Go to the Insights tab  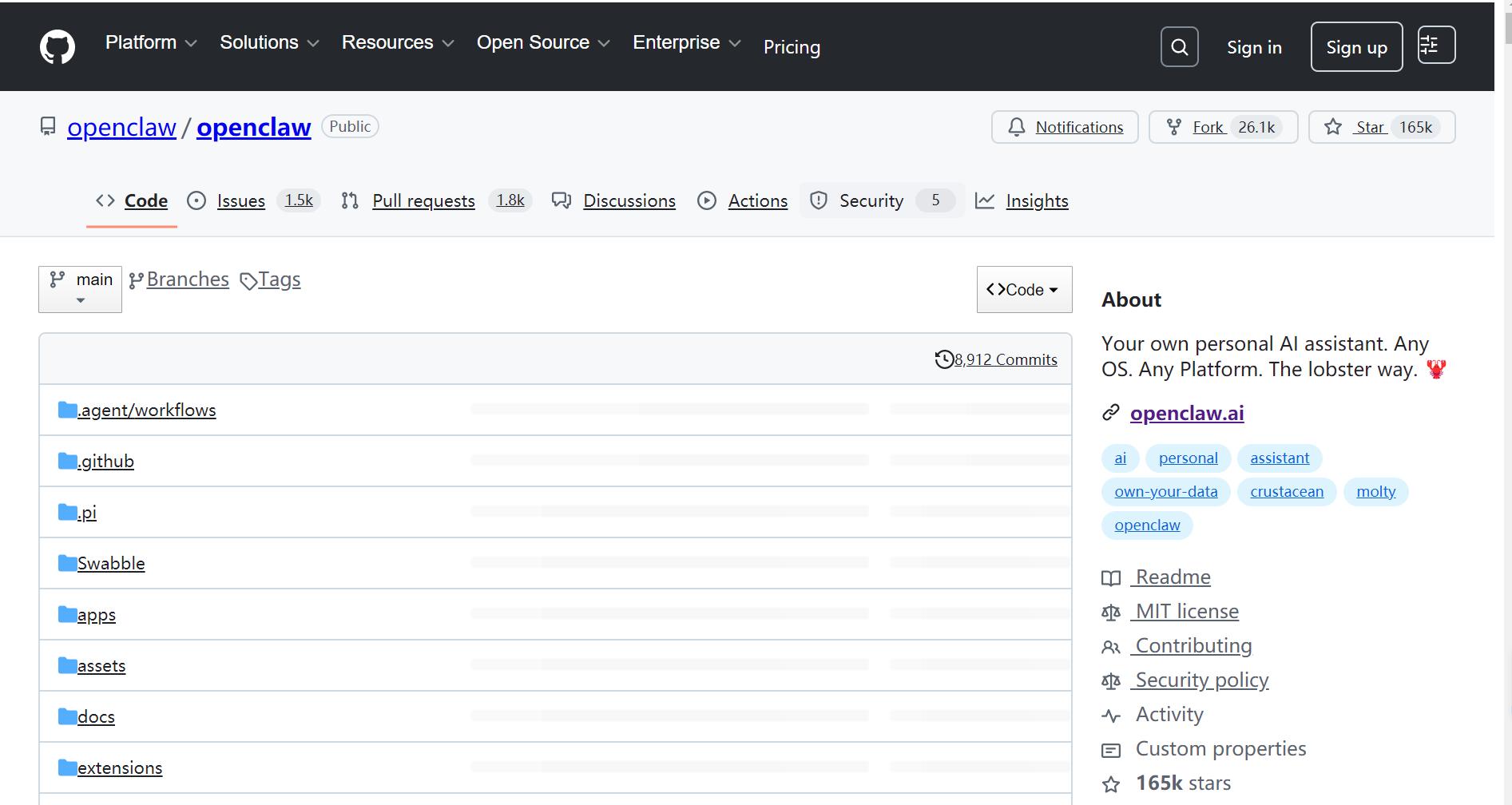pos(1036,201)
